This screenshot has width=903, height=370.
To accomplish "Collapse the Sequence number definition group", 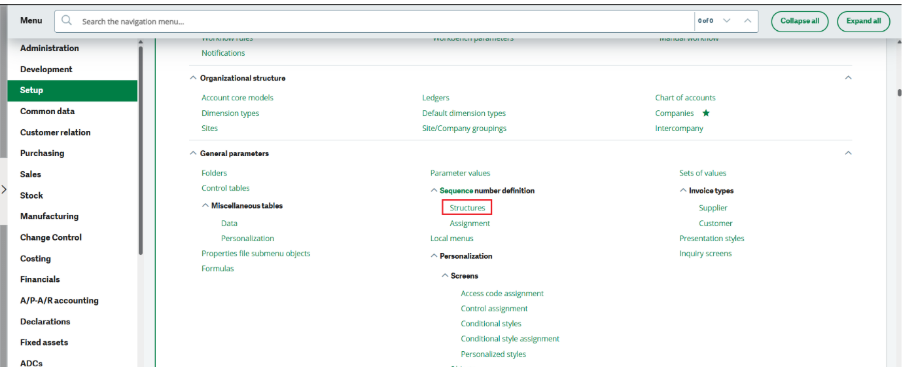I will coord(434,190).
